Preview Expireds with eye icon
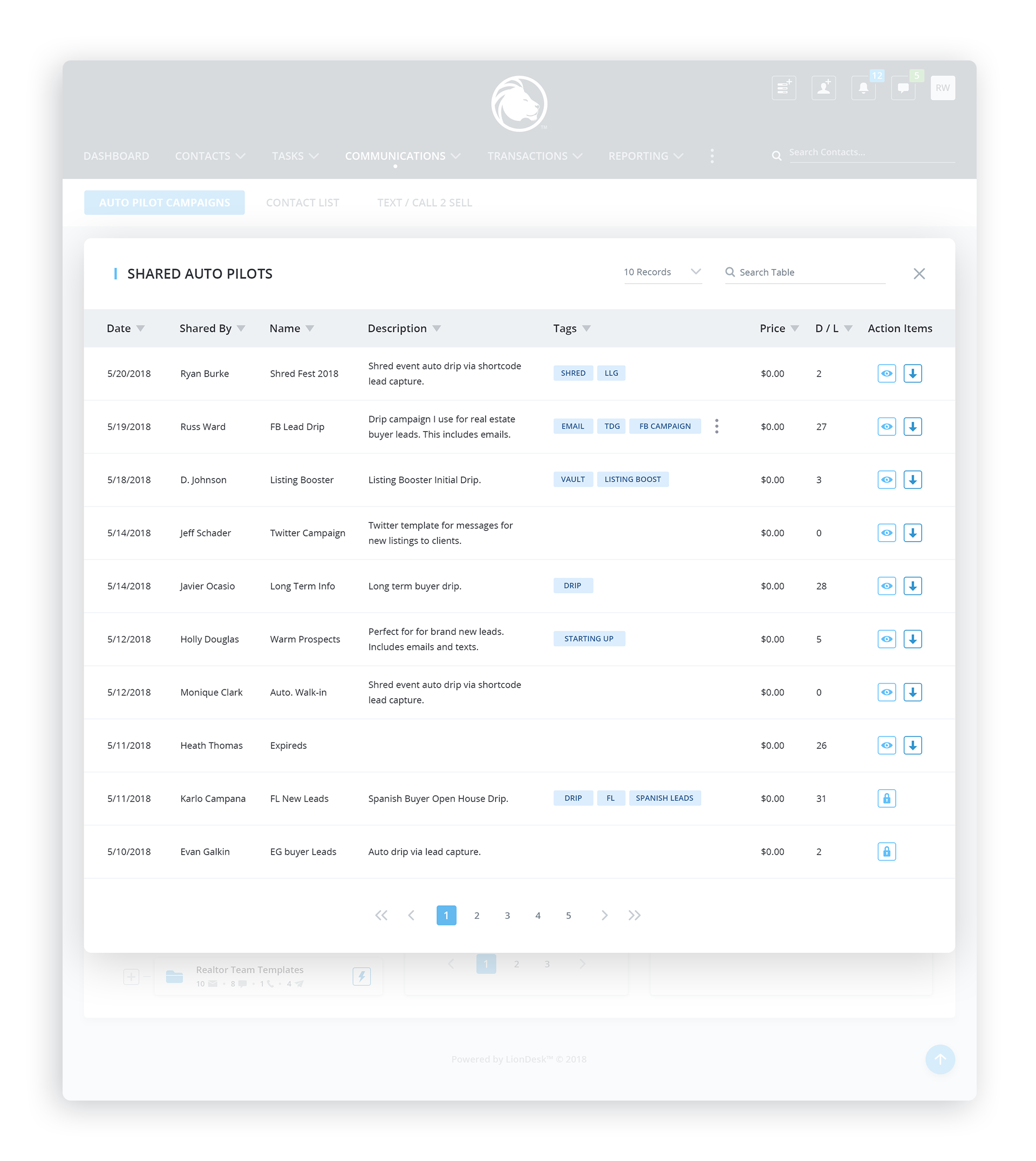Screen dimensions: 1036x1161 tap(887, 745)
